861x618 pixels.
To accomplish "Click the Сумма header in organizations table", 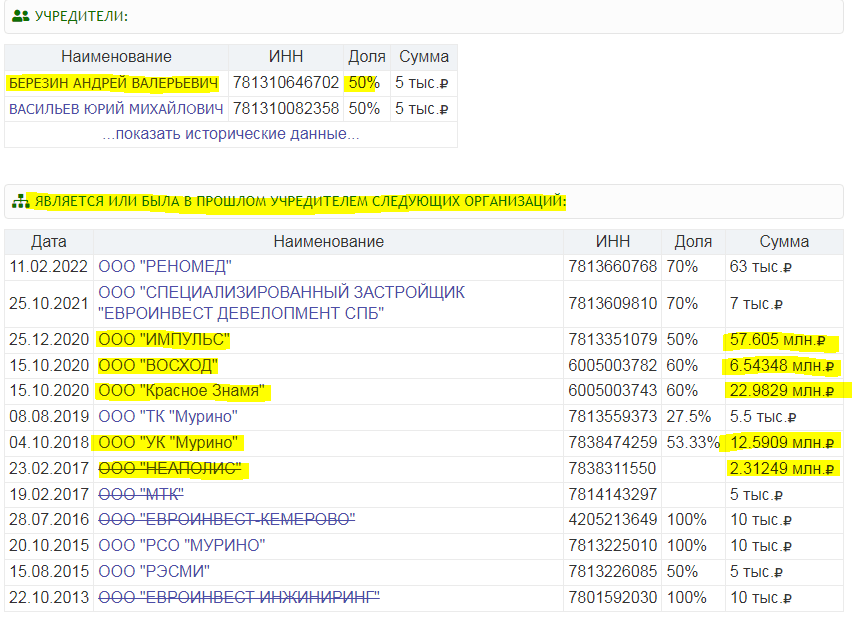I will (x=784, y=241).
